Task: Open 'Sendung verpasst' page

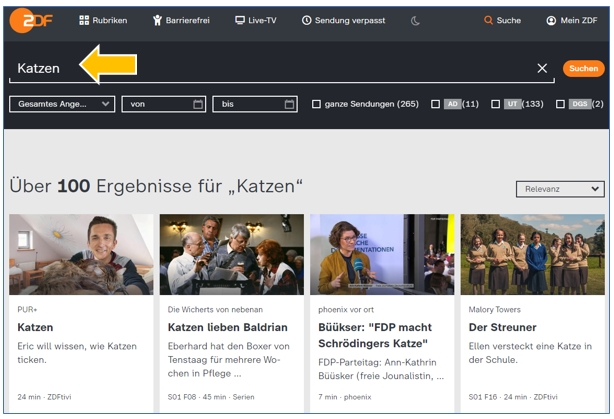Action: click(x=342, y=20)
